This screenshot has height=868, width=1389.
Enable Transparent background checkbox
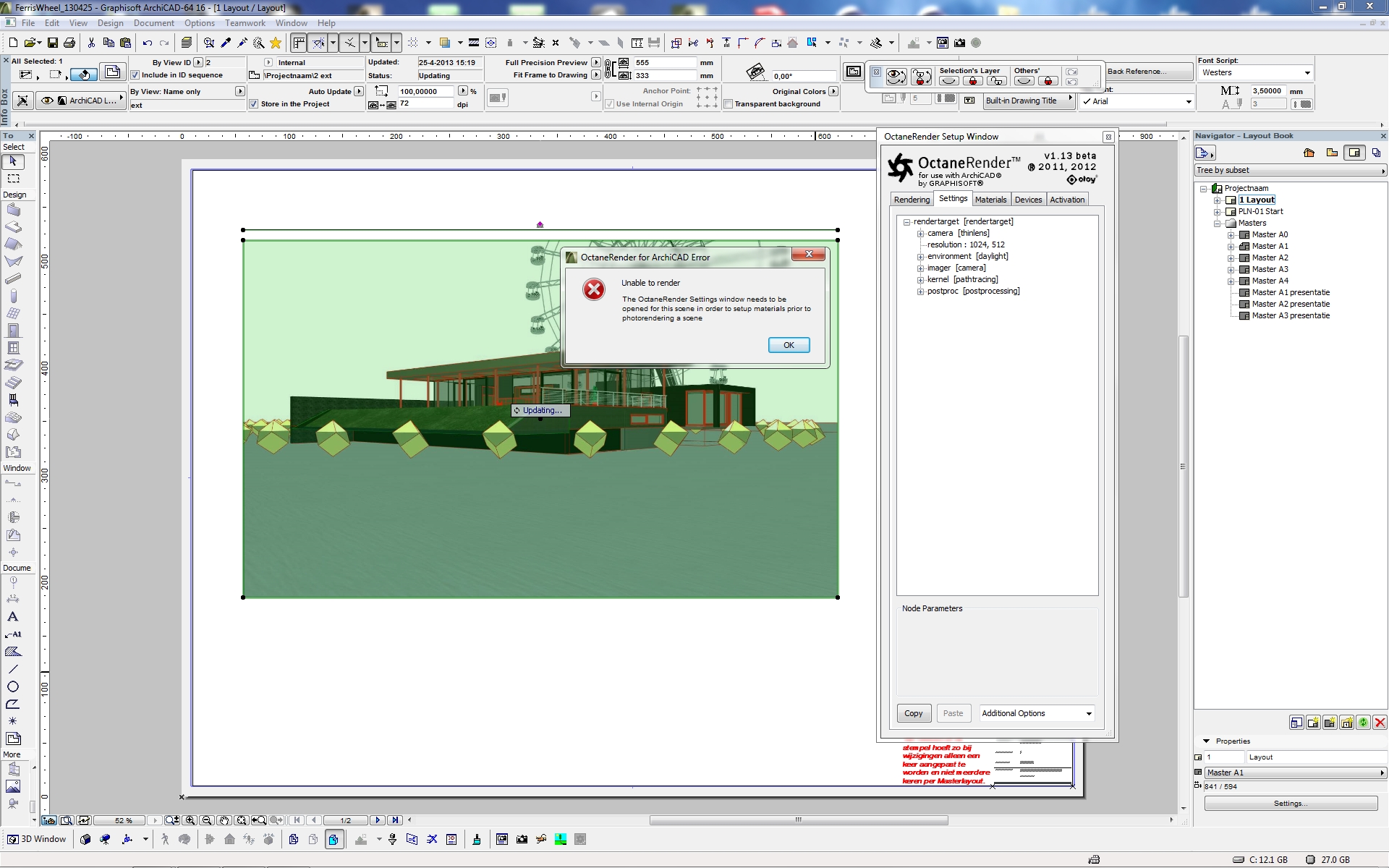pos(729,104)
